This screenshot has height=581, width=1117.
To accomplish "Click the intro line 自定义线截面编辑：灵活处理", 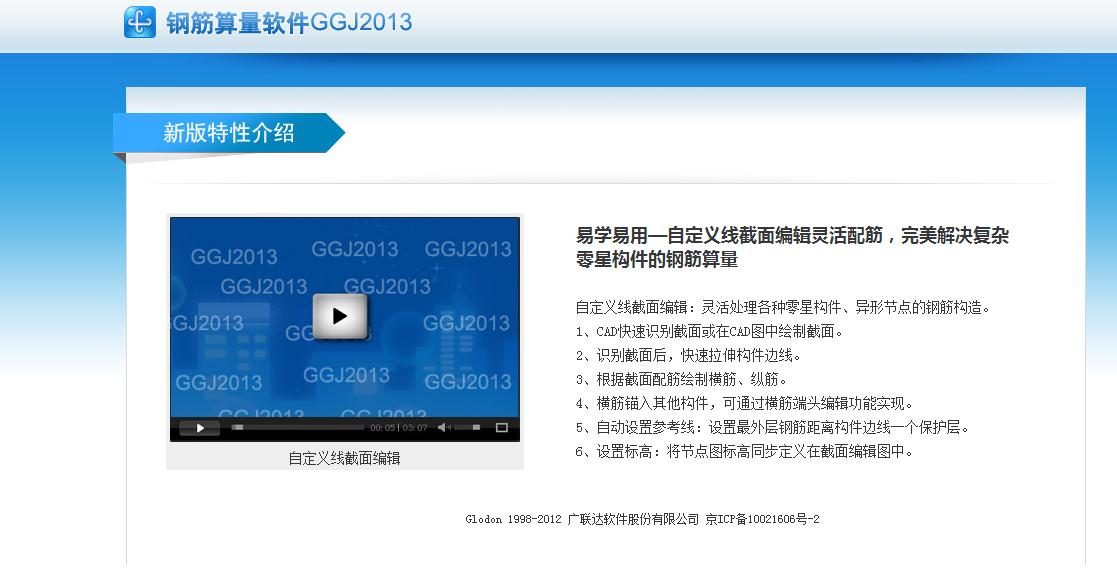I will pyautogui.click(x=783, y=308).
